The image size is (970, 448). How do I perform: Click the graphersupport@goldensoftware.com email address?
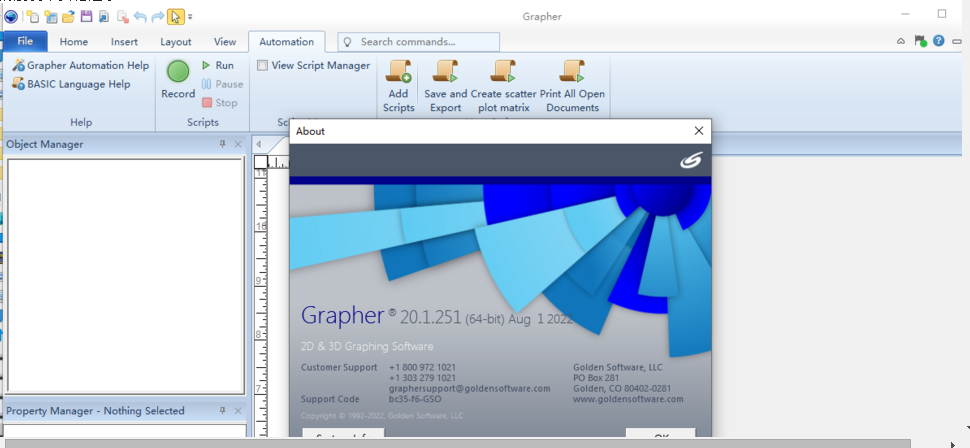point(470,389)
